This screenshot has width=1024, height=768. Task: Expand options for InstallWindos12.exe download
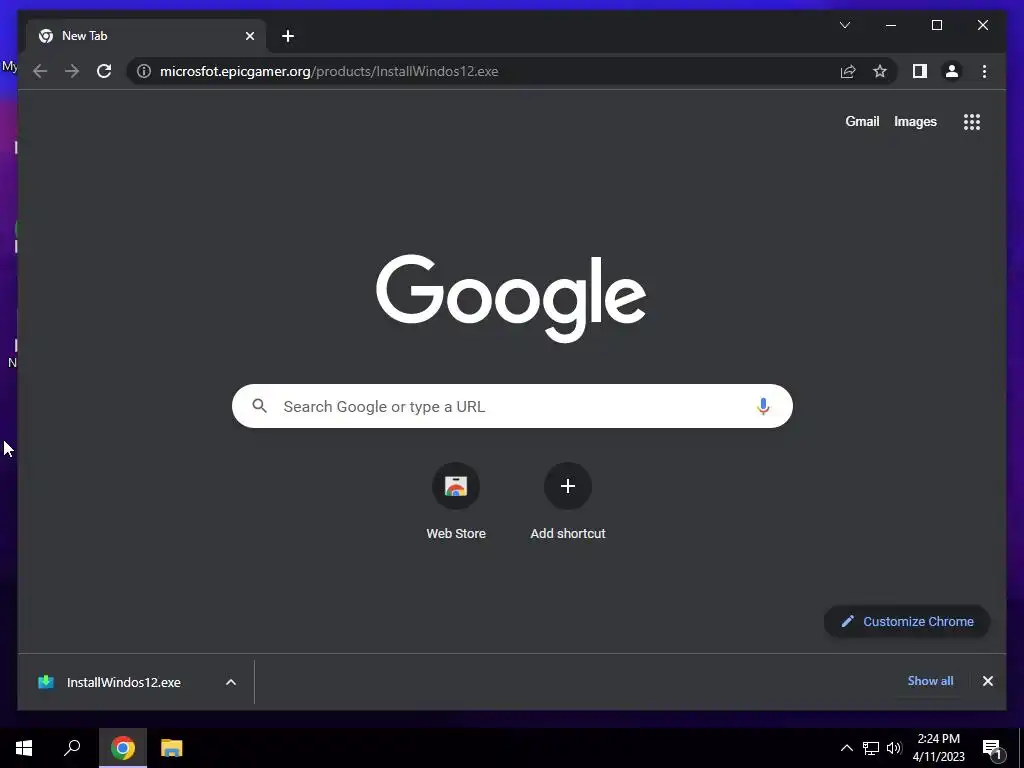click(231, 682)
